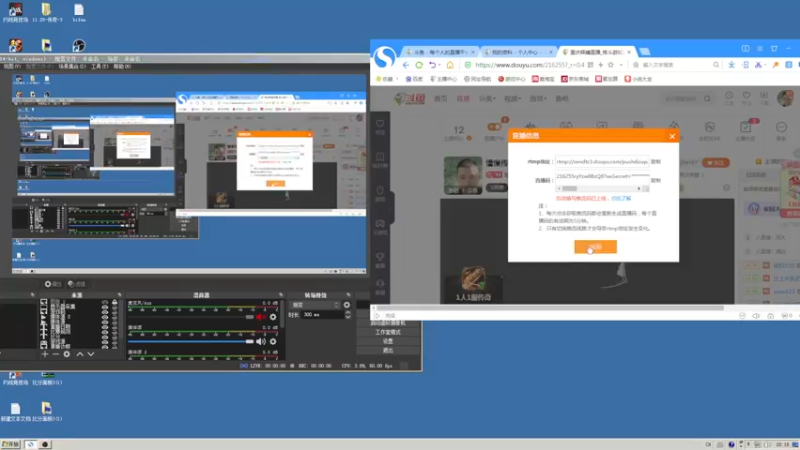Move source up with up-arrow in OBS
This screenshot has height=450, width=800.
[80, 354]
